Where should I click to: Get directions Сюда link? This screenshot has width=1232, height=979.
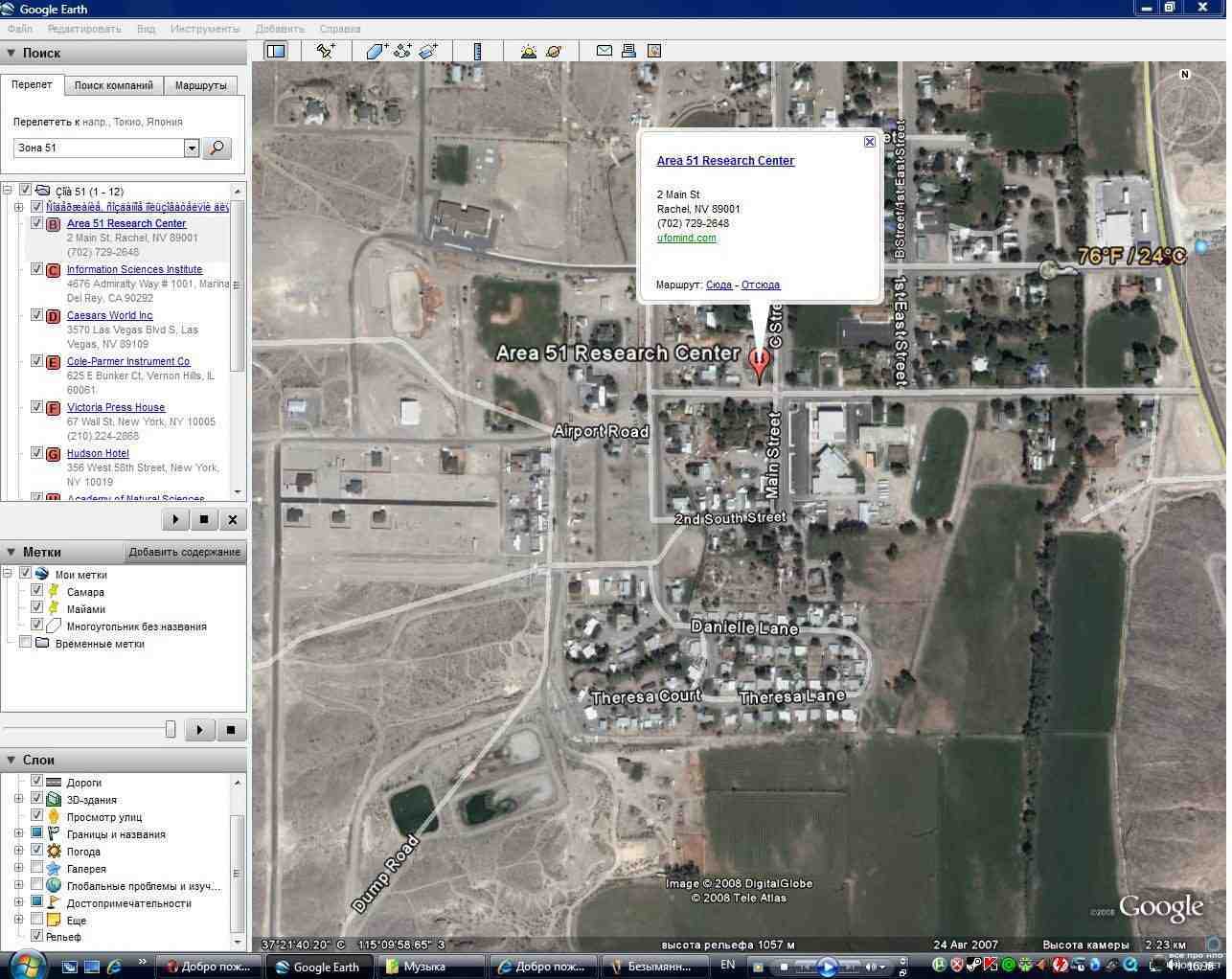719,285
